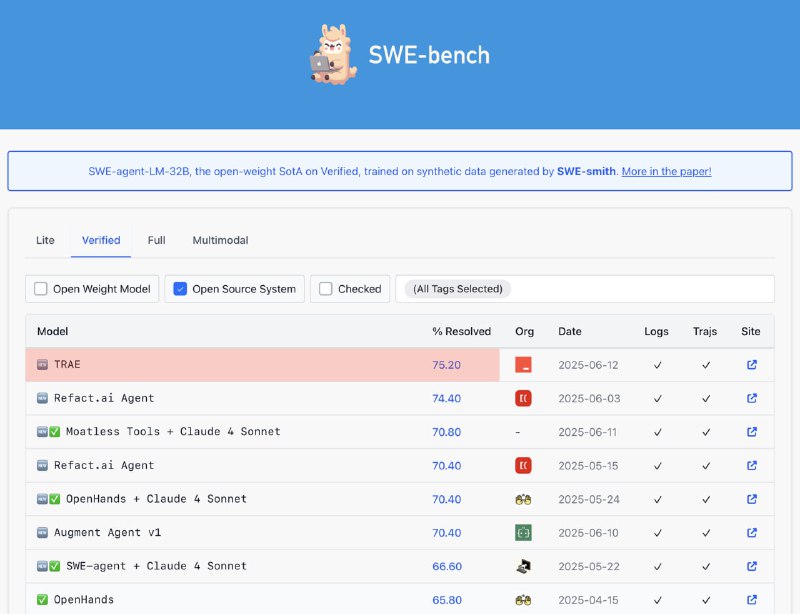
Task: Click the org icon in Refact.ai Agent 2025-05-15 row
Action: (523, 465)
